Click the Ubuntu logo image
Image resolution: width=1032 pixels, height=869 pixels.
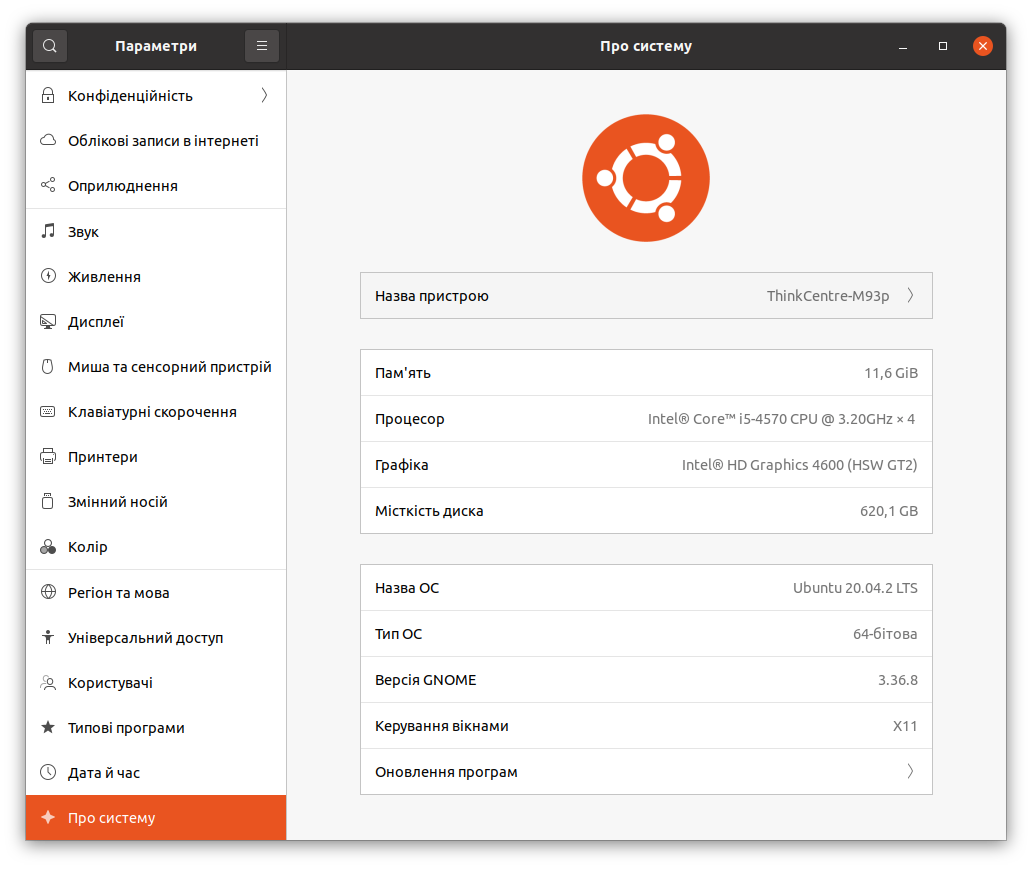(645, 178)
